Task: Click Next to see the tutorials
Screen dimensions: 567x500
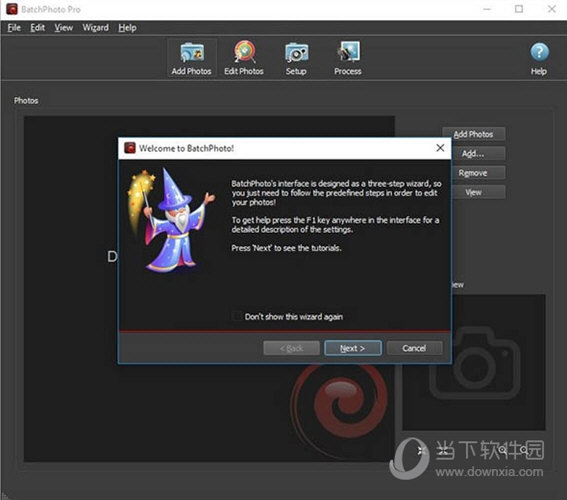Action: 353,348
